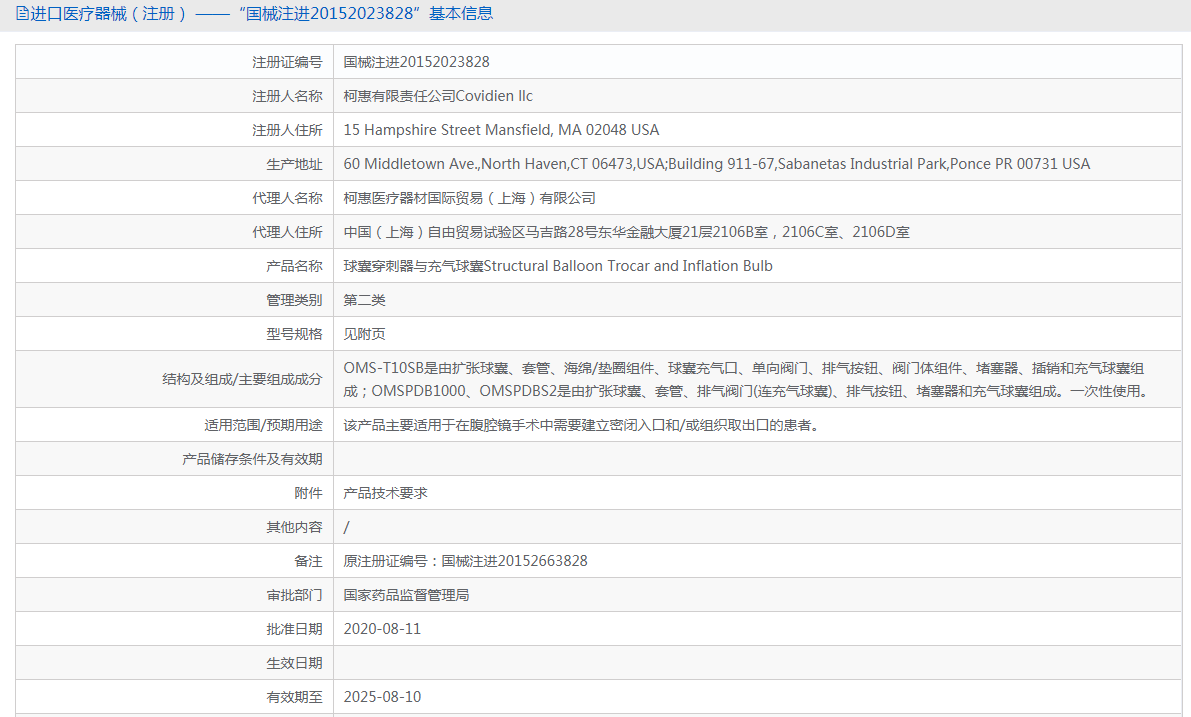This screenshot has height=717, width=1191.
Task: Click the 生效日期 label
Action: tap(294, 663)
